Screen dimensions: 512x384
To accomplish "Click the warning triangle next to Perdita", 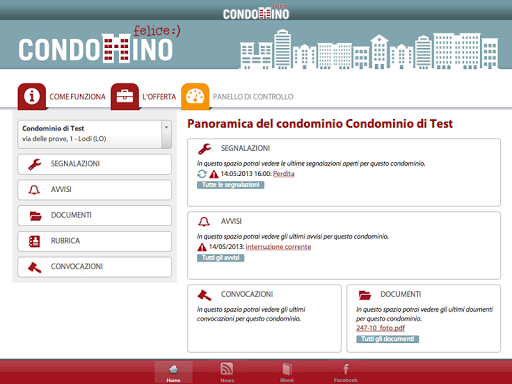I will coord(214,174).
